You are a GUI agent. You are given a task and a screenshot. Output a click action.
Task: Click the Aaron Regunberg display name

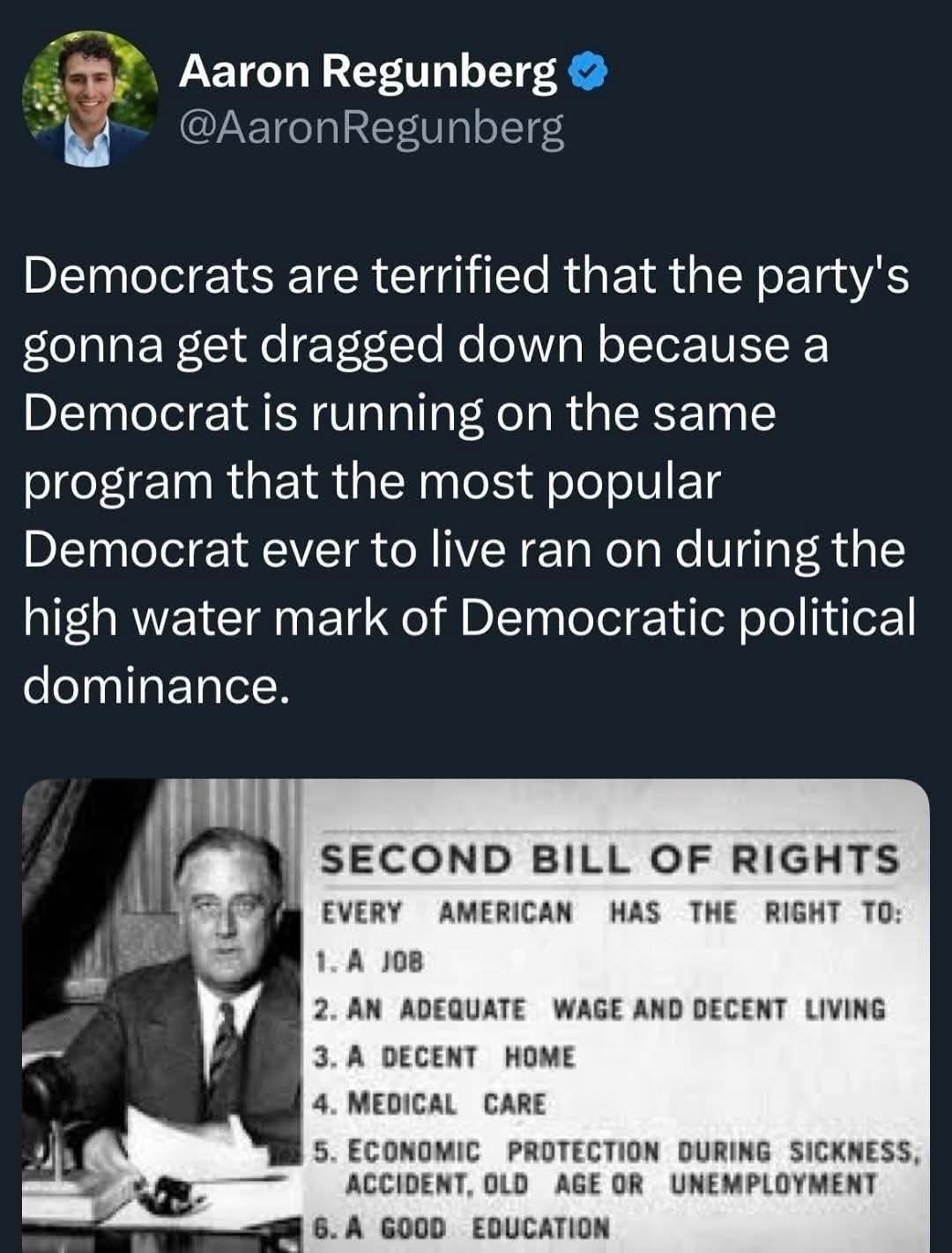pos(368,71)
